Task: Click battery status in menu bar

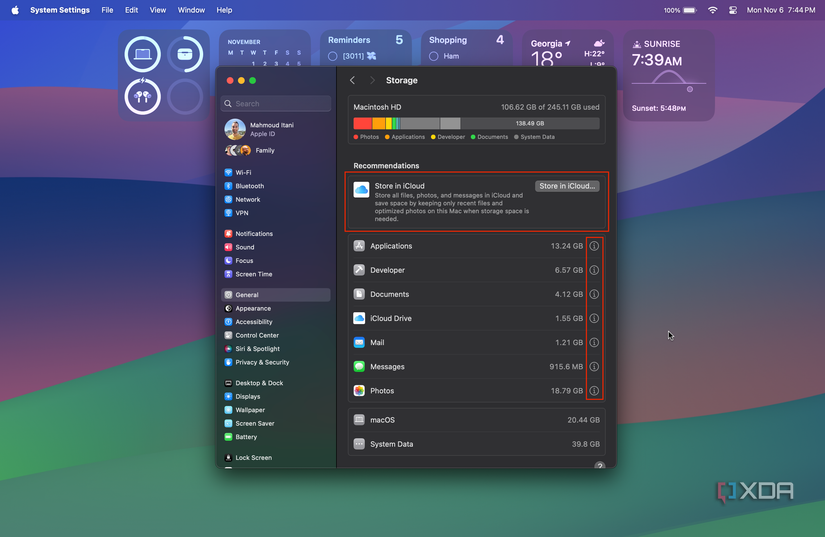Action: click(680, 10)
